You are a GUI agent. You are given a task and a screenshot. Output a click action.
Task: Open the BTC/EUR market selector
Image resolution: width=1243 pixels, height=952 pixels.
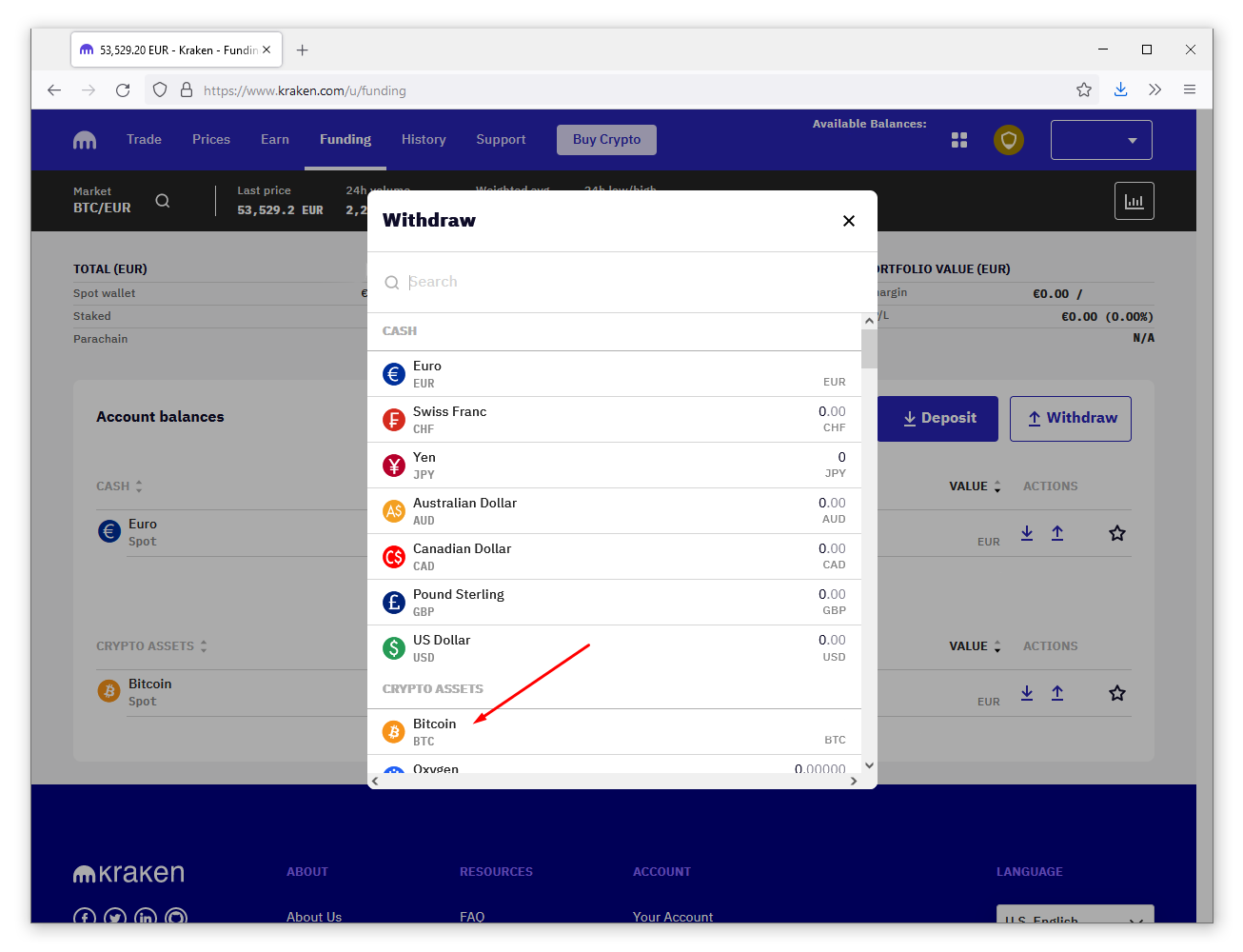[102, 200]
